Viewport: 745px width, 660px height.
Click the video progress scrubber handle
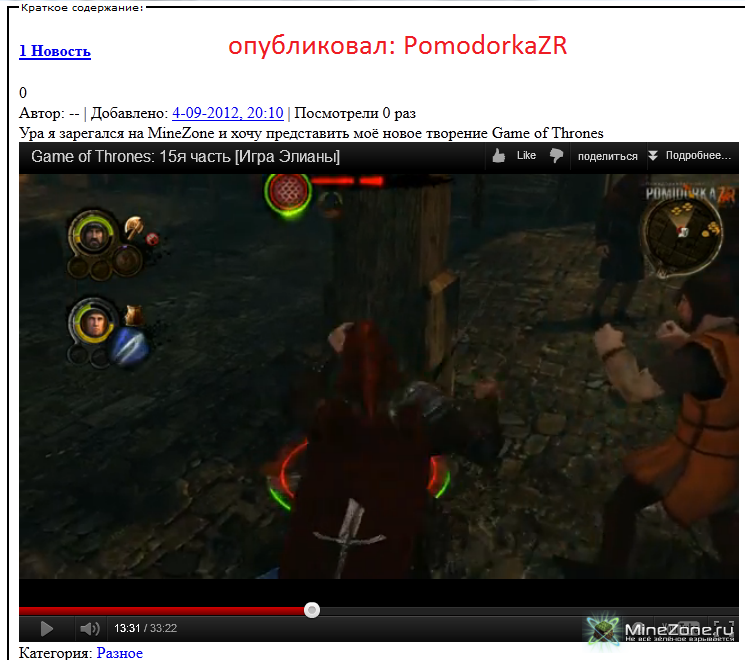click(x=312, y=609)
